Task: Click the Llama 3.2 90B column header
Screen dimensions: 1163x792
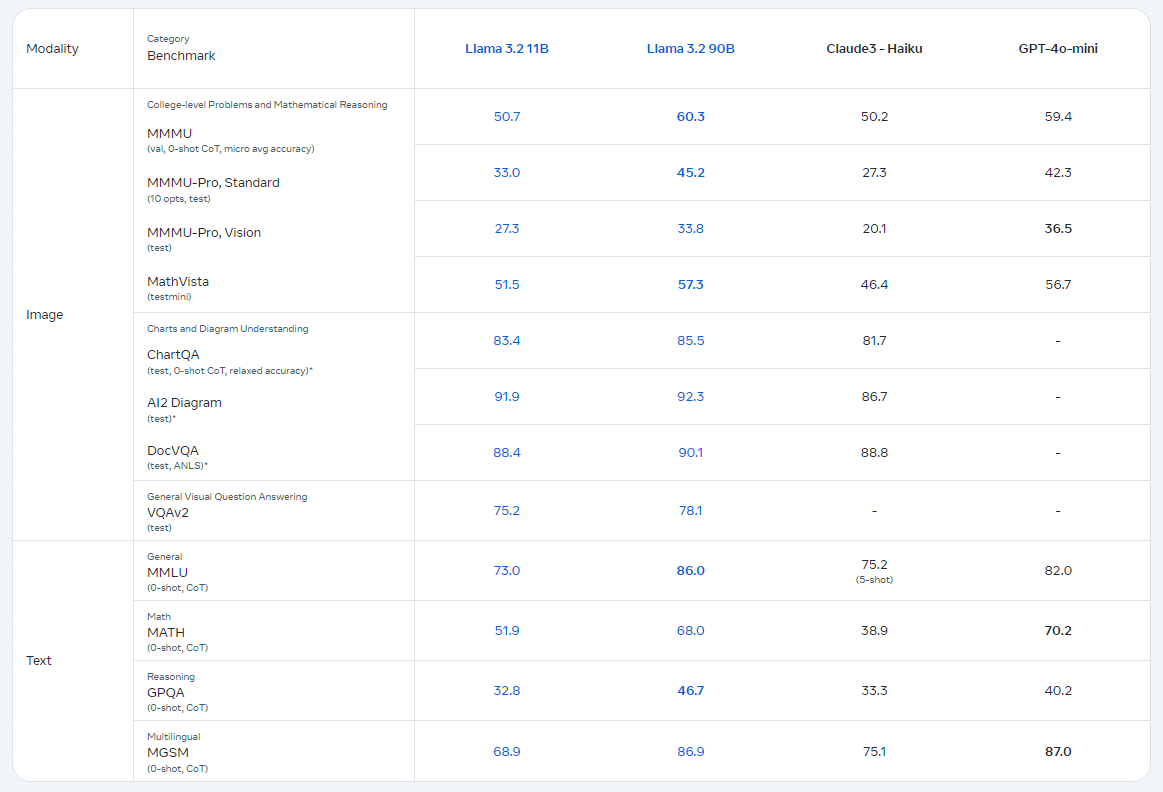Action: coord(690,48)
